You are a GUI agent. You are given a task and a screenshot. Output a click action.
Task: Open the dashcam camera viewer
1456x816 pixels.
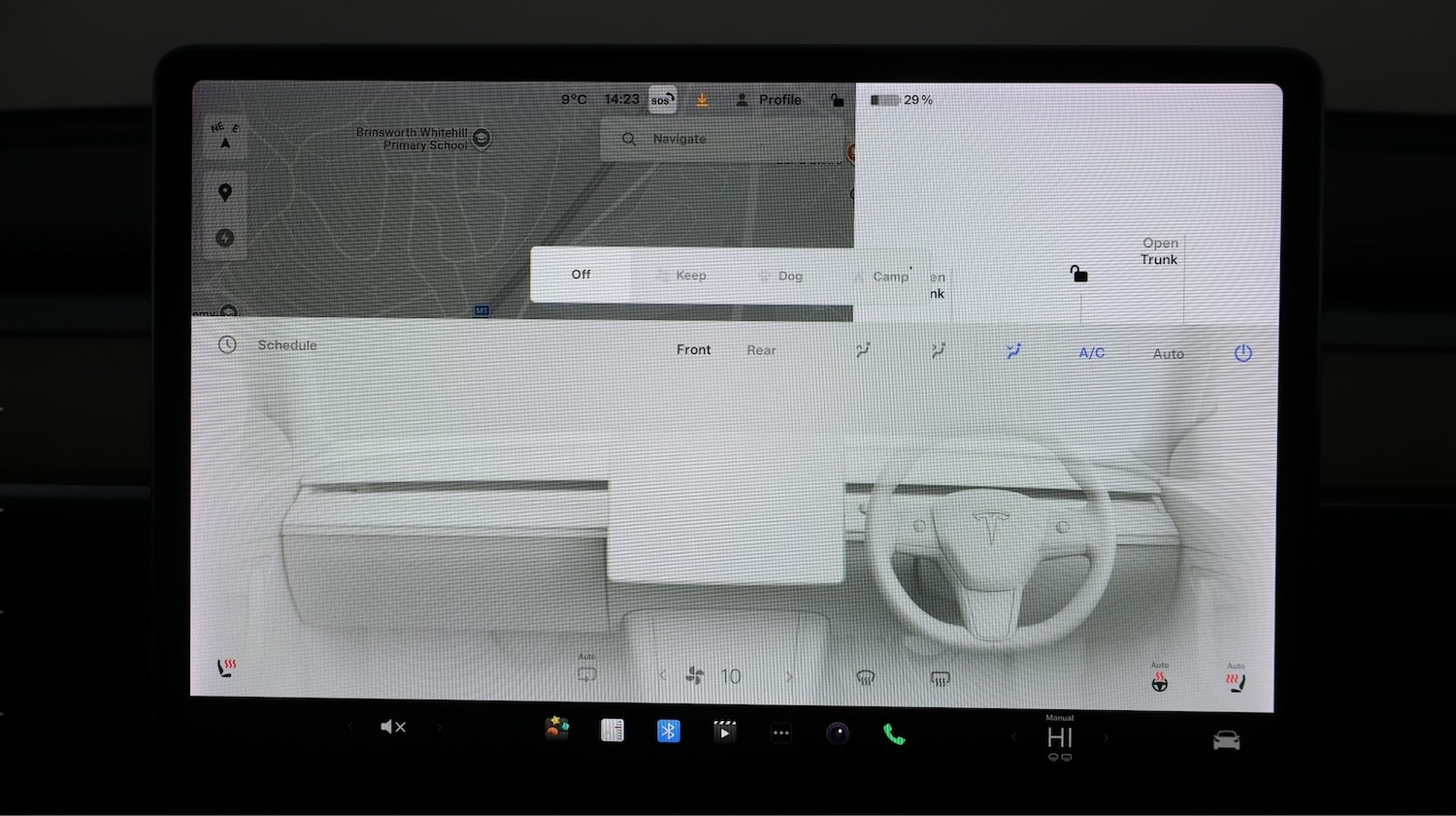pos(837,733)
